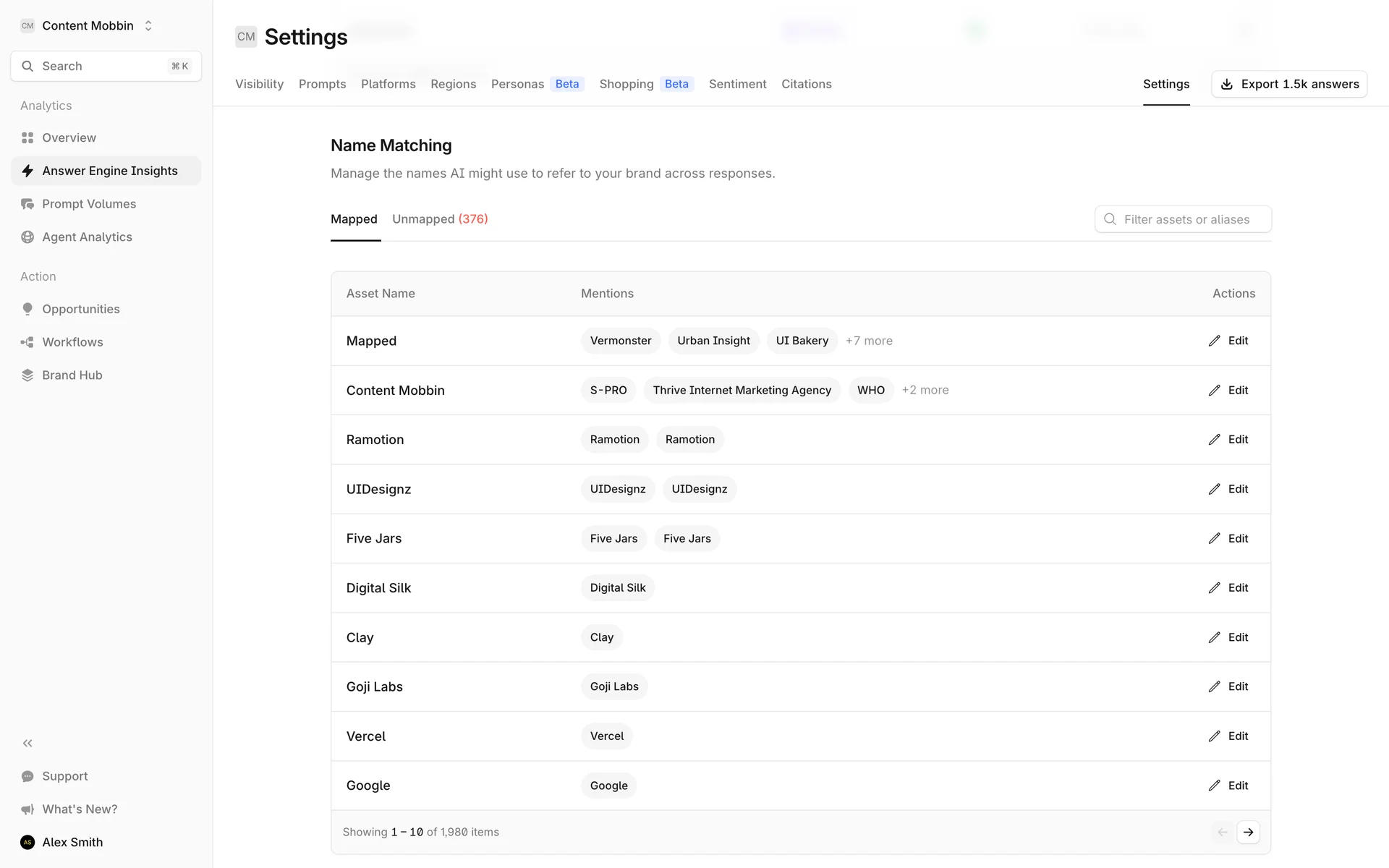Click Export 1.5k answers button
1389x868 pixels.
point(1288,84)
